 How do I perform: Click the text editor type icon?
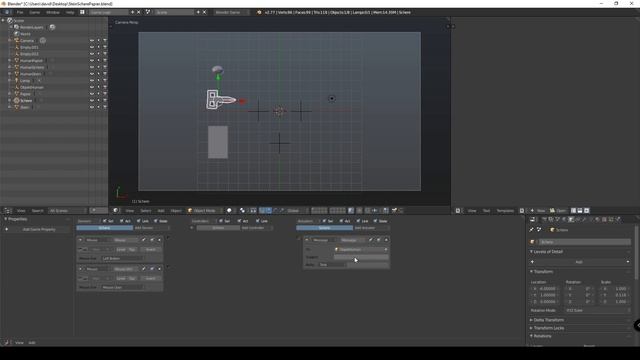pyautogui.click(x=458, y=211)
